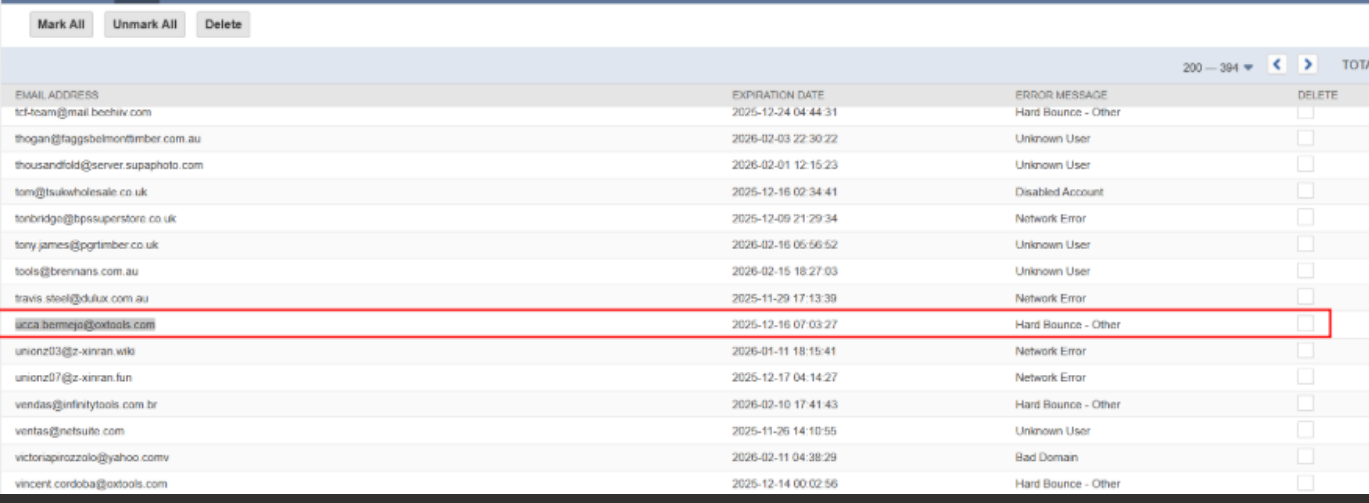Select the ucca.bermejo@oxtools.com email text
This screenshot has height=503, width=1369.
(x=85, y=325)
